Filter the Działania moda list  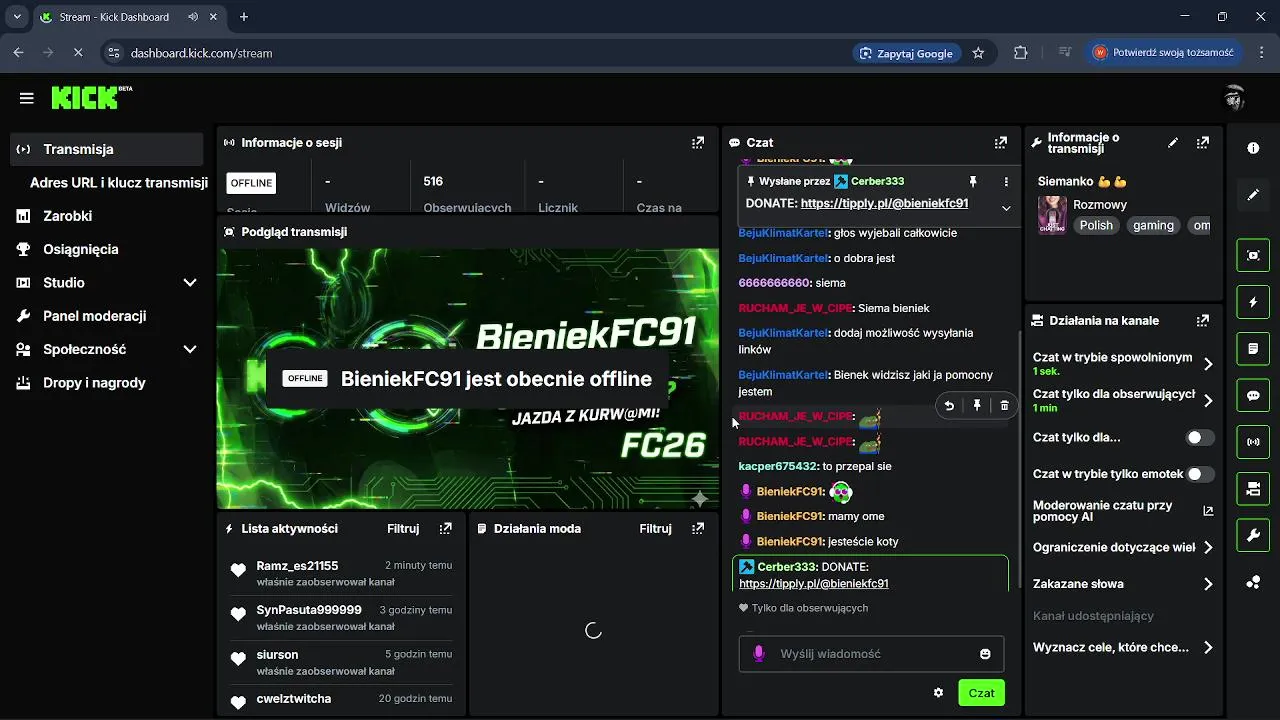[655, 528]
